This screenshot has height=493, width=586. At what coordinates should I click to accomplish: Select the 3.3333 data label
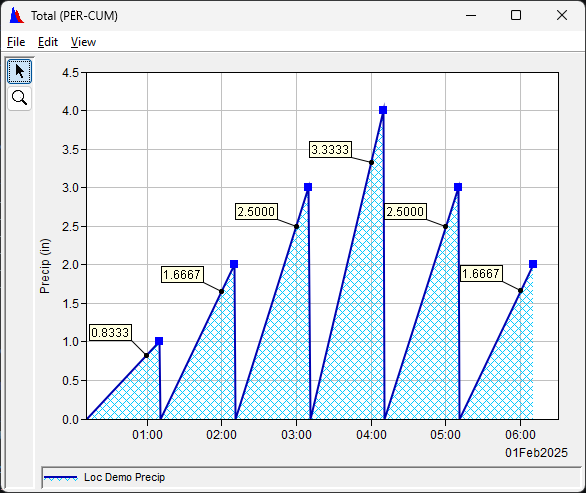[x=330, y=150]
